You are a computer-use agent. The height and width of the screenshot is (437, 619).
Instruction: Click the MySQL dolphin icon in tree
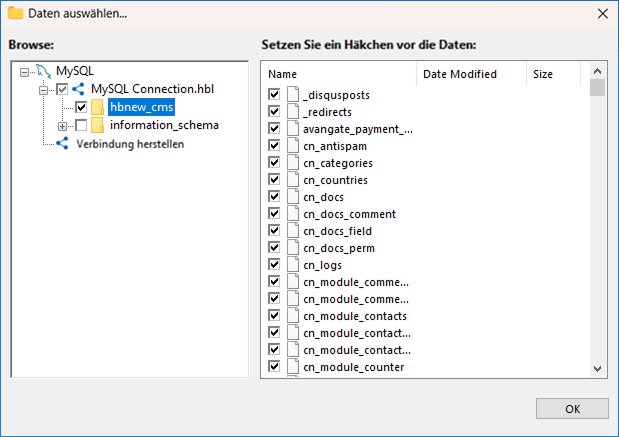[43, 71]
